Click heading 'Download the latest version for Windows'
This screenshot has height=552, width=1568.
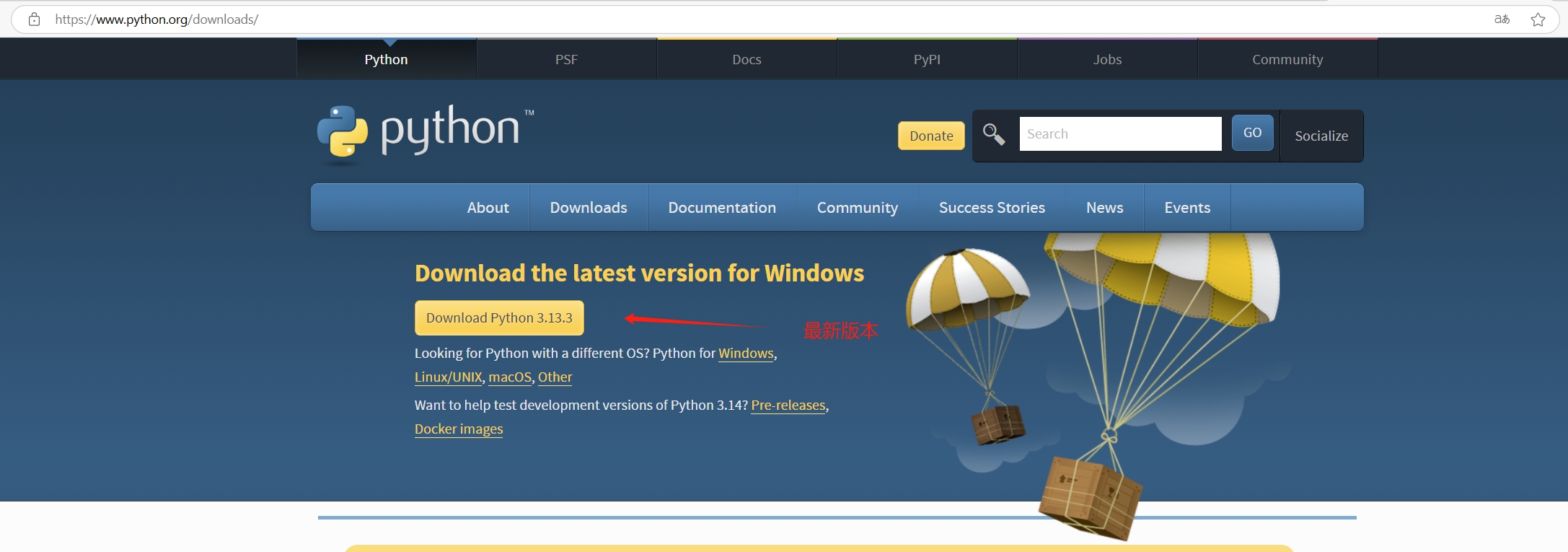tap(639, 273)
